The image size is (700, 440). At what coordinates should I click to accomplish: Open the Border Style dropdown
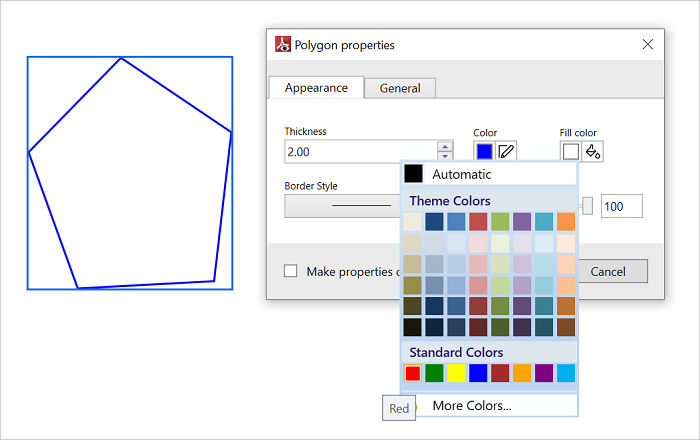point(342,206)
